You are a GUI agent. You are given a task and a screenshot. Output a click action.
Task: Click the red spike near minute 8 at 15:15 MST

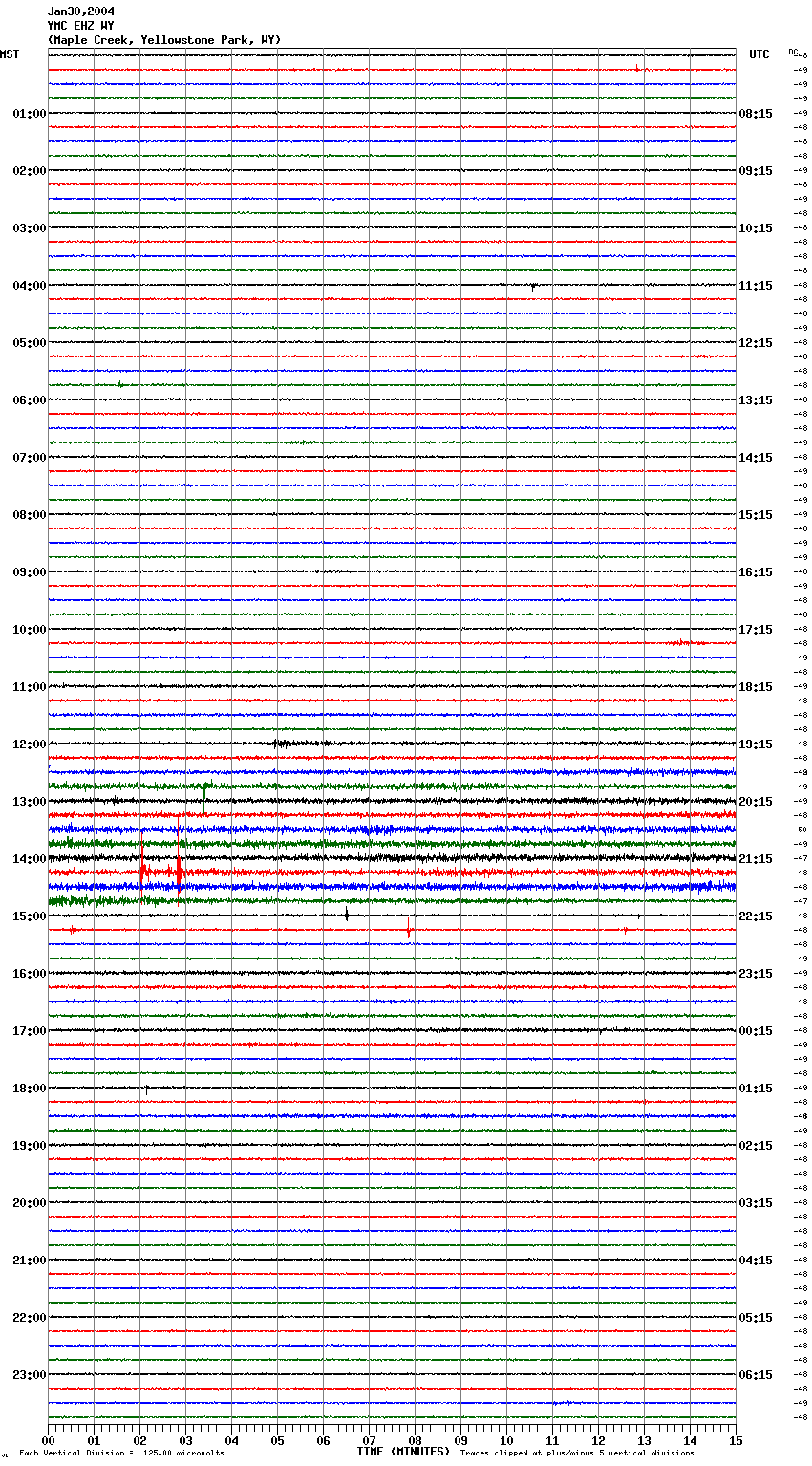click(x=409, y=928)
